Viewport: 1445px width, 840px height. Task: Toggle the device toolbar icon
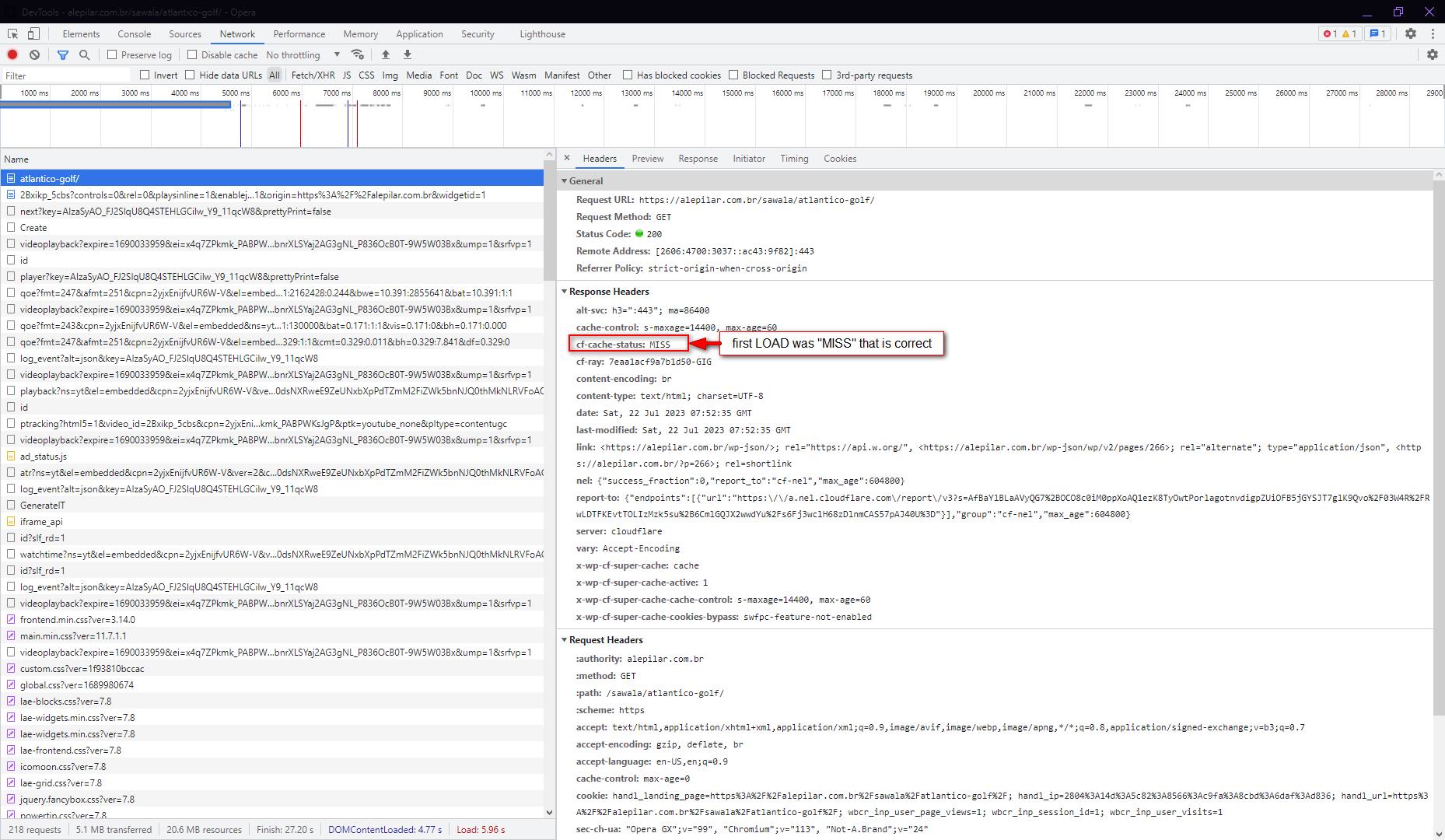click(33, 33)
